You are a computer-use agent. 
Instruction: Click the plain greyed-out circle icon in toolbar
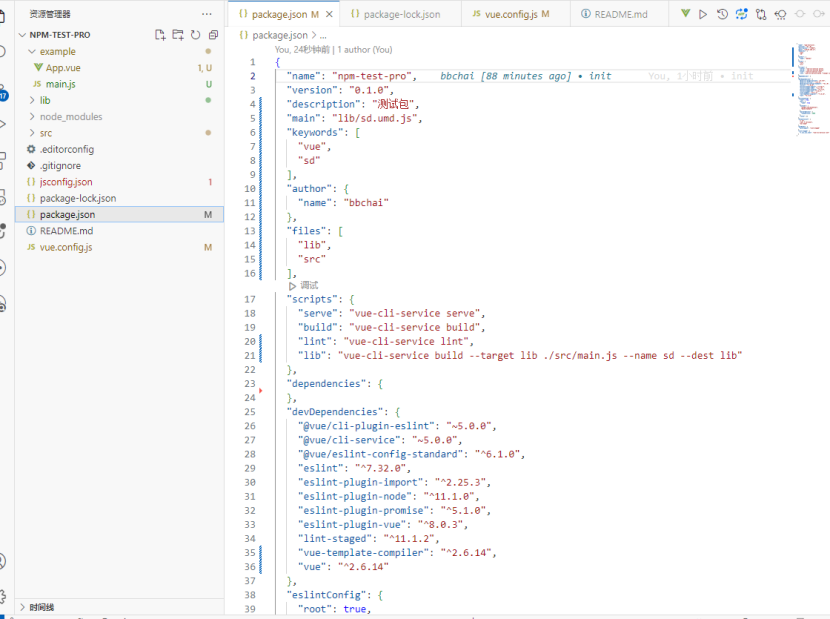[800, 14]
